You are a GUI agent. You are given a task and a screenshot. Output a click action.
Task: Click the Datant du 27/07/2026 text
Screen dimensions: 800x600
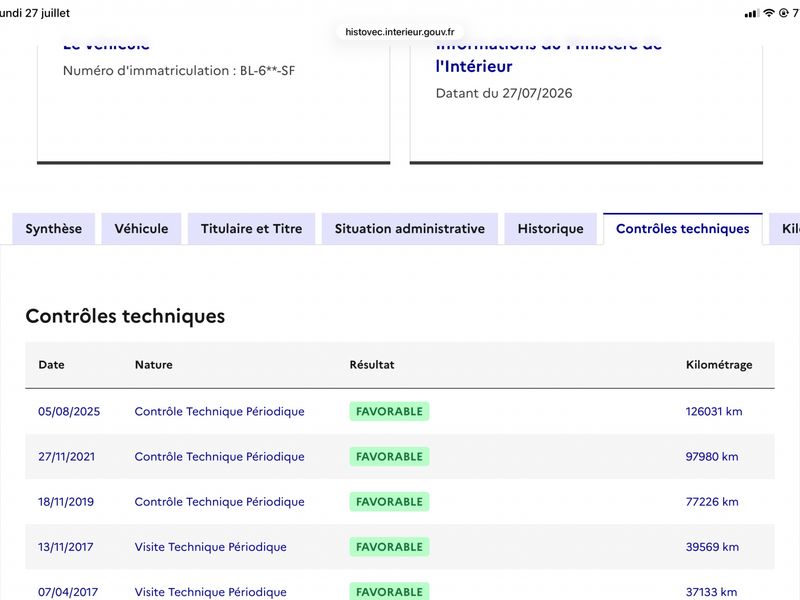[x=504, y=93]
